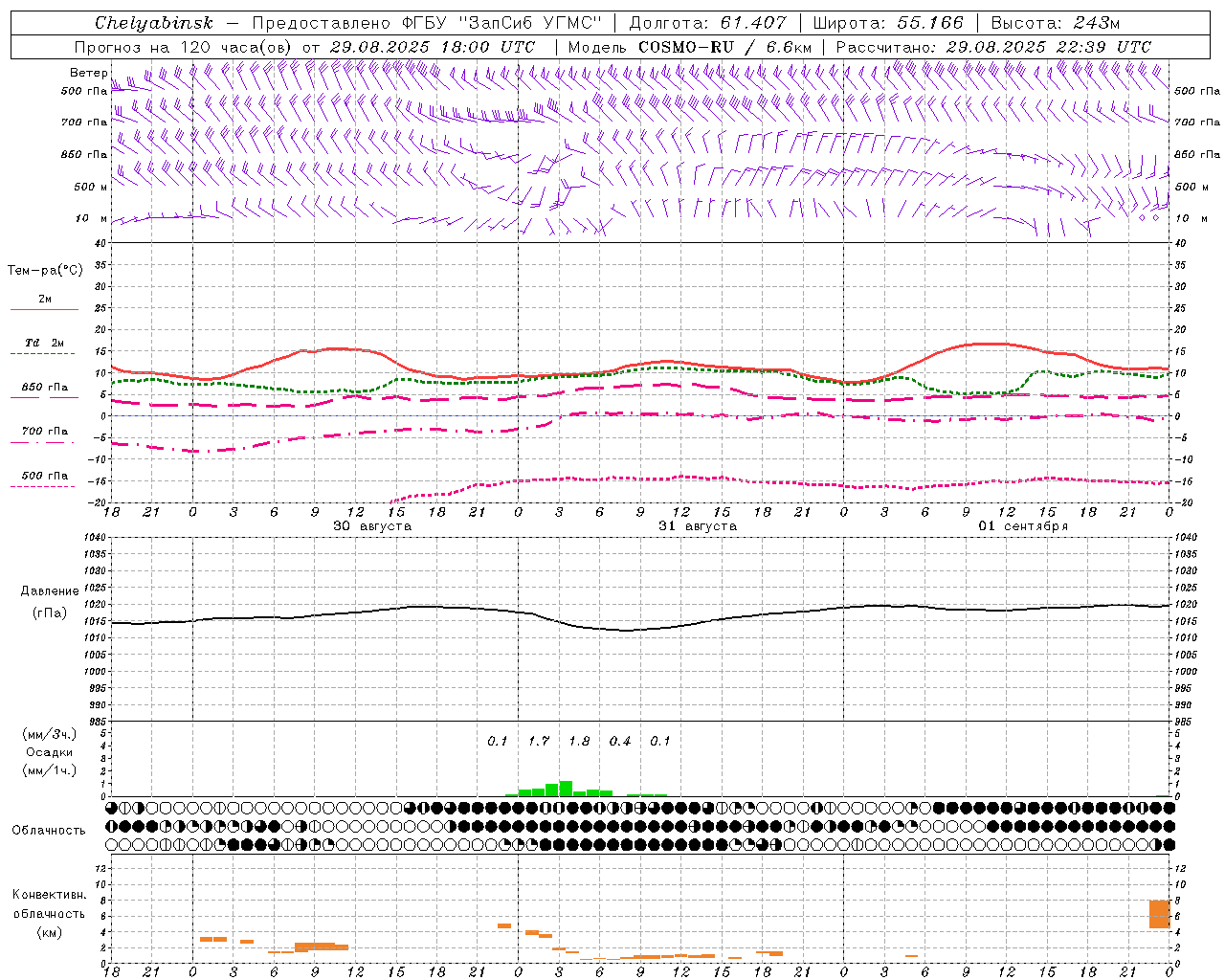Image resolution: width=1225 pixels, height=980 pixels.
Task: Click the '1.7' precipitation amount
Action: click(539, 742)
